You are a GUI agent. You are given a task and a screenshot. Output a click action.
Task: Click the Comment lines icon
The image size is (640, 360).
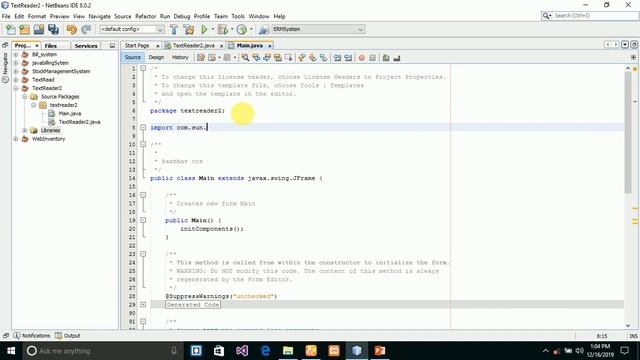pyautogui.click(x=386, y=58)
